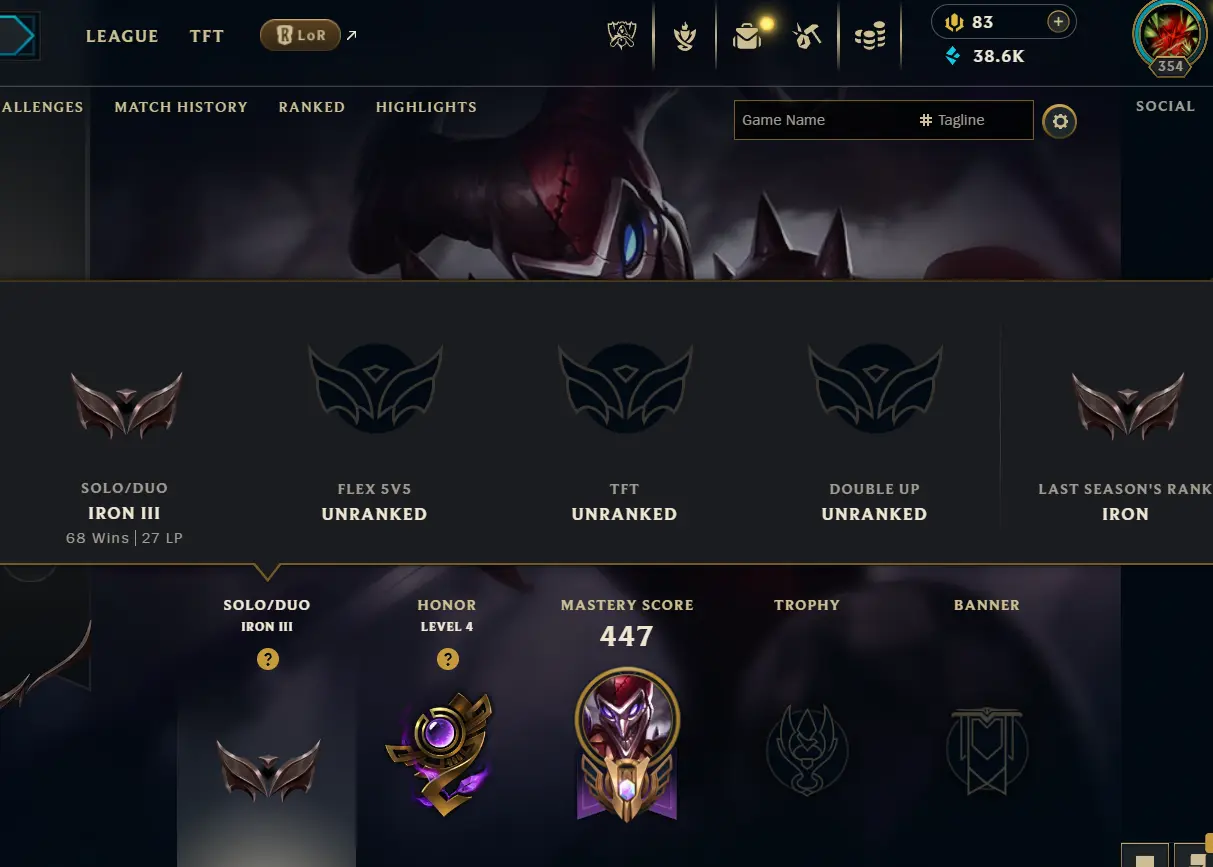Click the Honor help question mark

[448, 659]
